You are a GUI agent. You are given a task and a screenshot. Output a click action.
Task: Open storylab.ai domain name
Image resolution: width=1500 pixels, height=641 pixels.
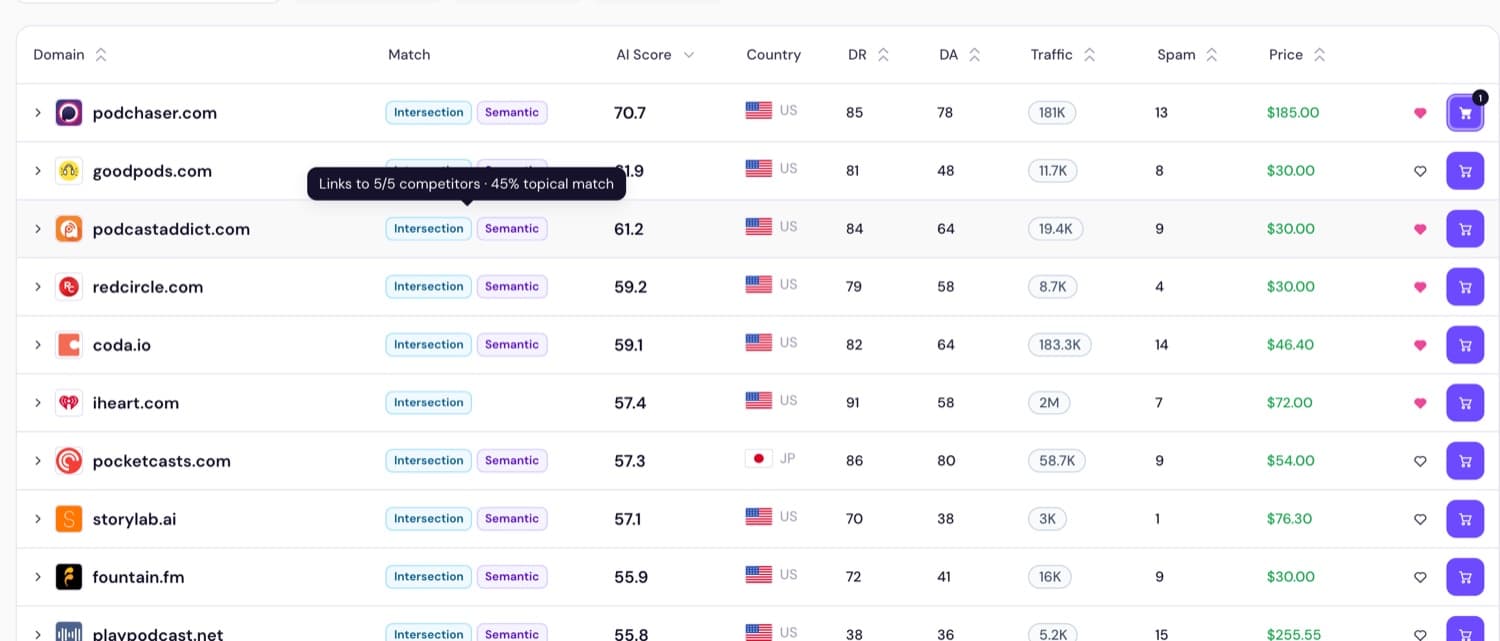click(135, 519)
